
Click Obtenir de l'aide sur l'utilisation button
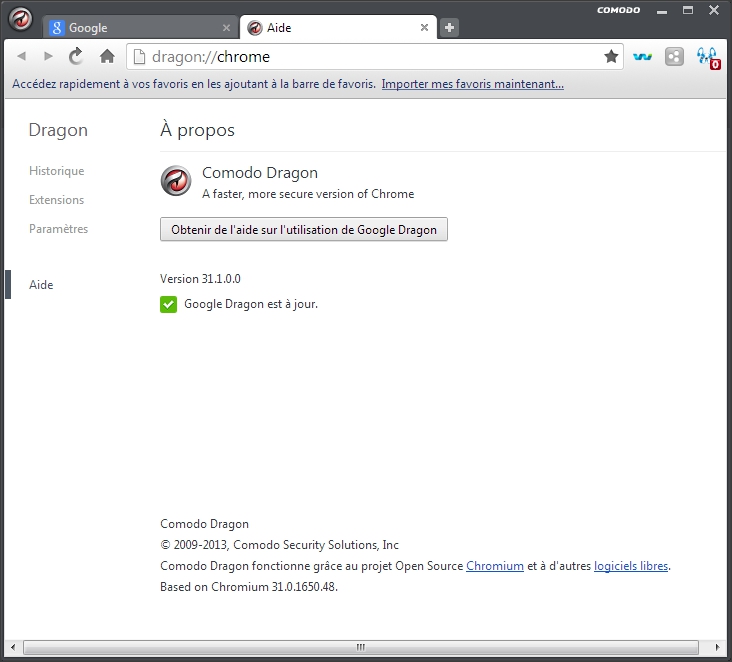pyautogui.click(x=304, y=229)
